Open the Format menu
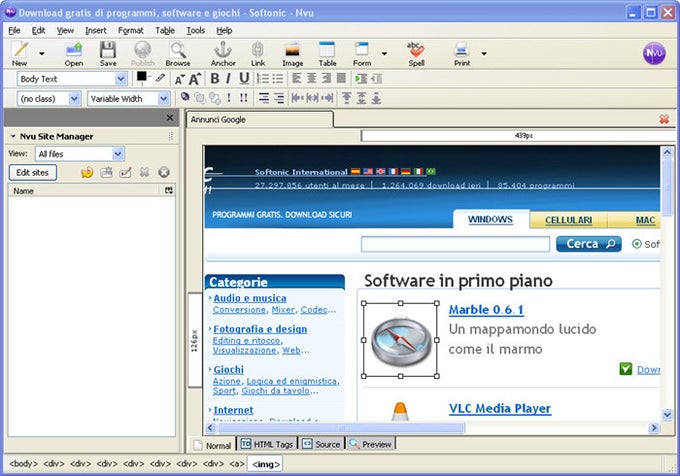This screenshot has width=680, height=476. pos(131,30)
